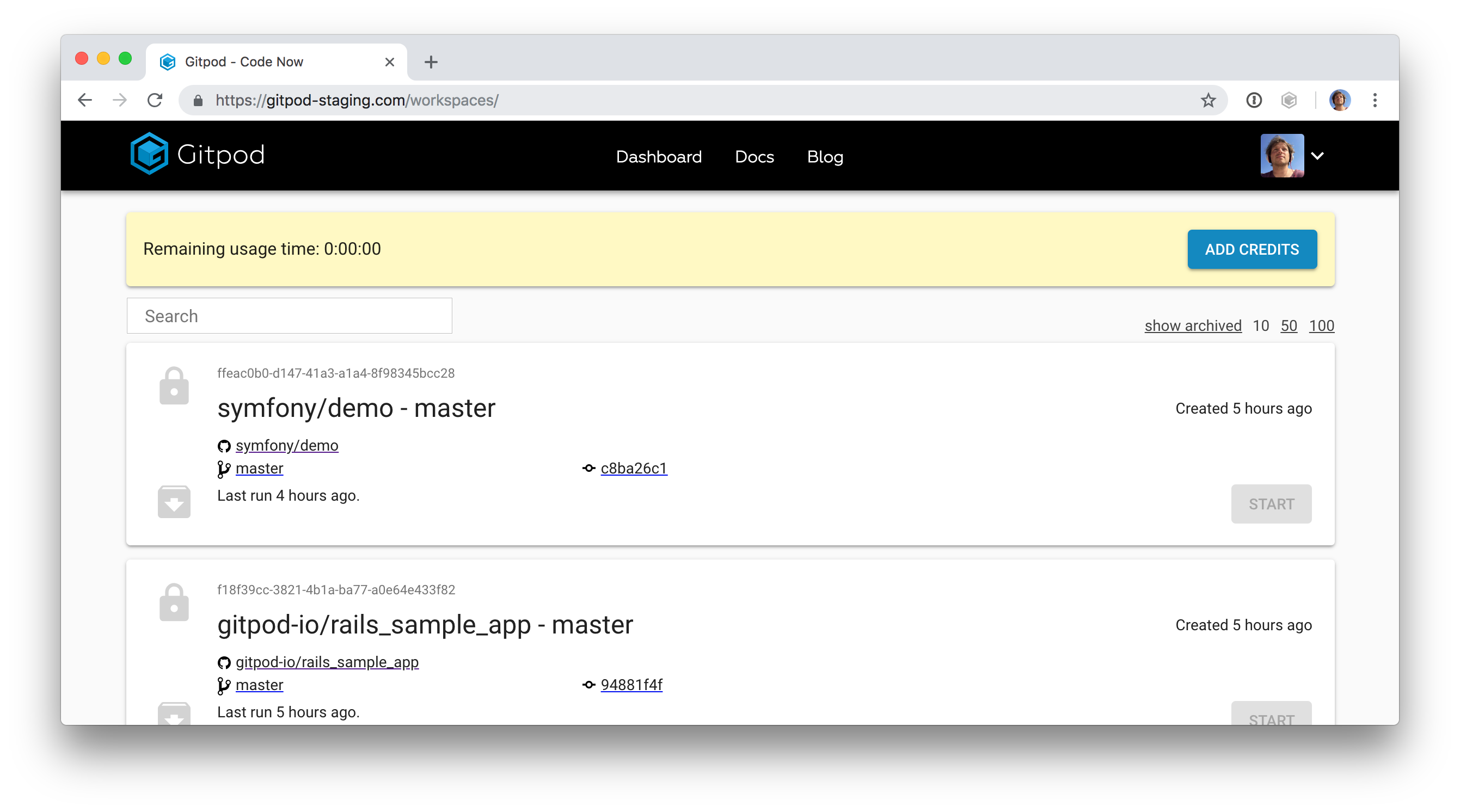Go to Dashboard in navigation
Viewport: 1460px width, 812px height.
click(x=659, y=156)
